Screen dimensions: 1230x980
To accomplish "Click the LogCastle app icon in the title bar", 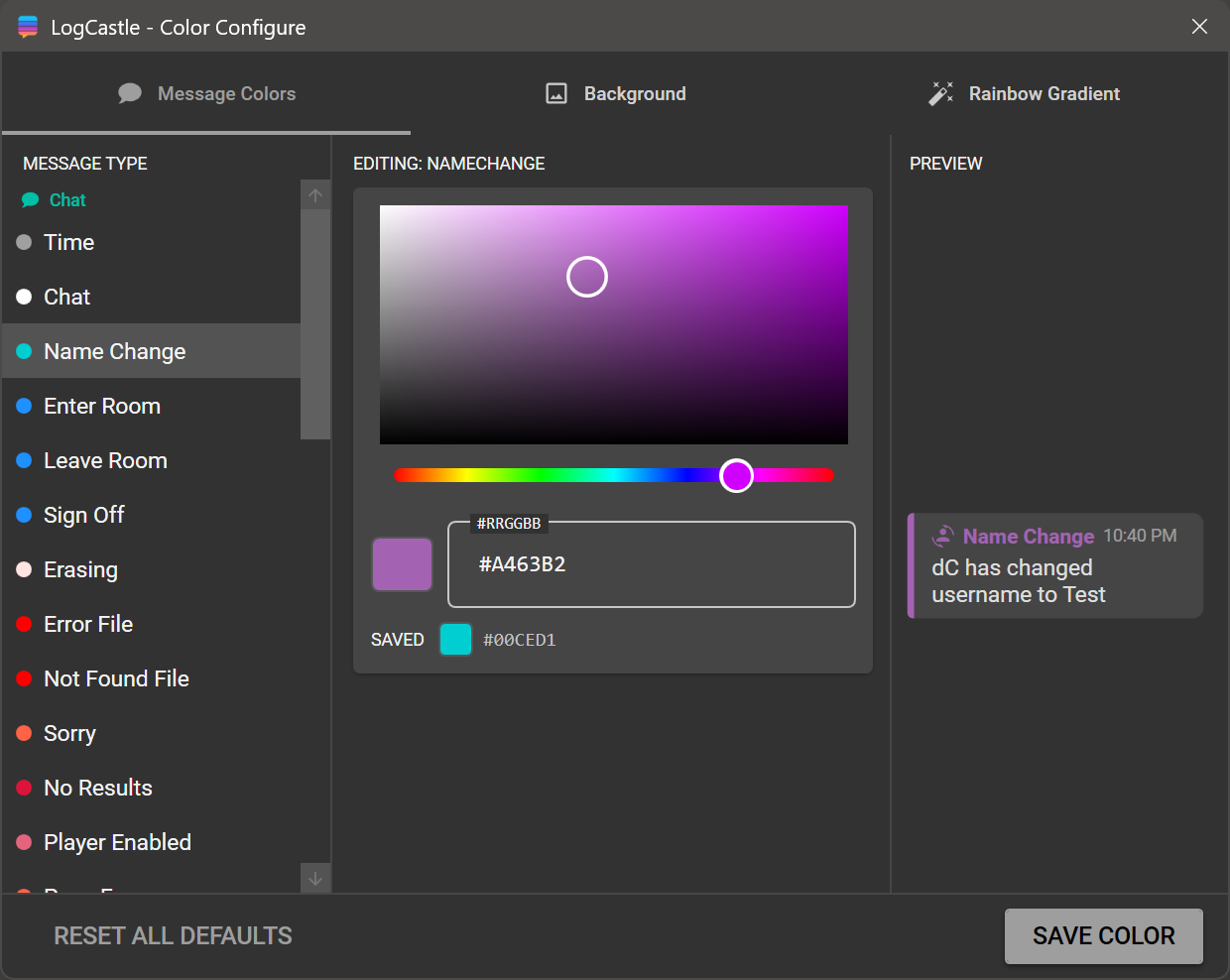I will tap(28, 26).
